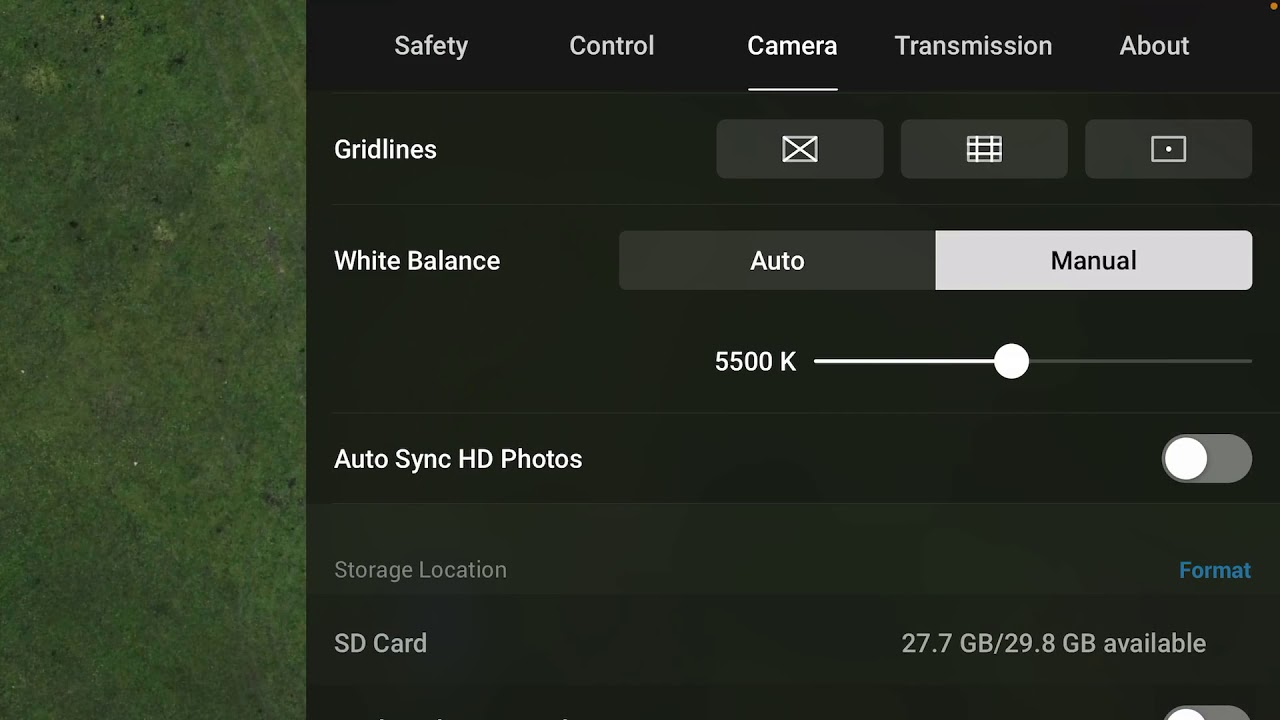Click the 5500 K temperature value

(755, 361)
